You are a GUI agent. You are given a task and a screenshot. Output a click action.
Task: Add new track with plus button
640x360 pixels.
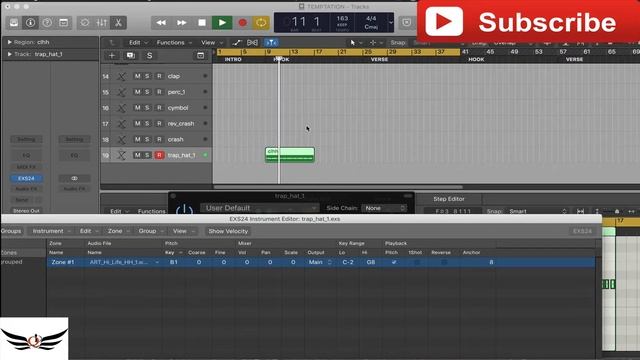pyautogui.click(x=112, y=56)
